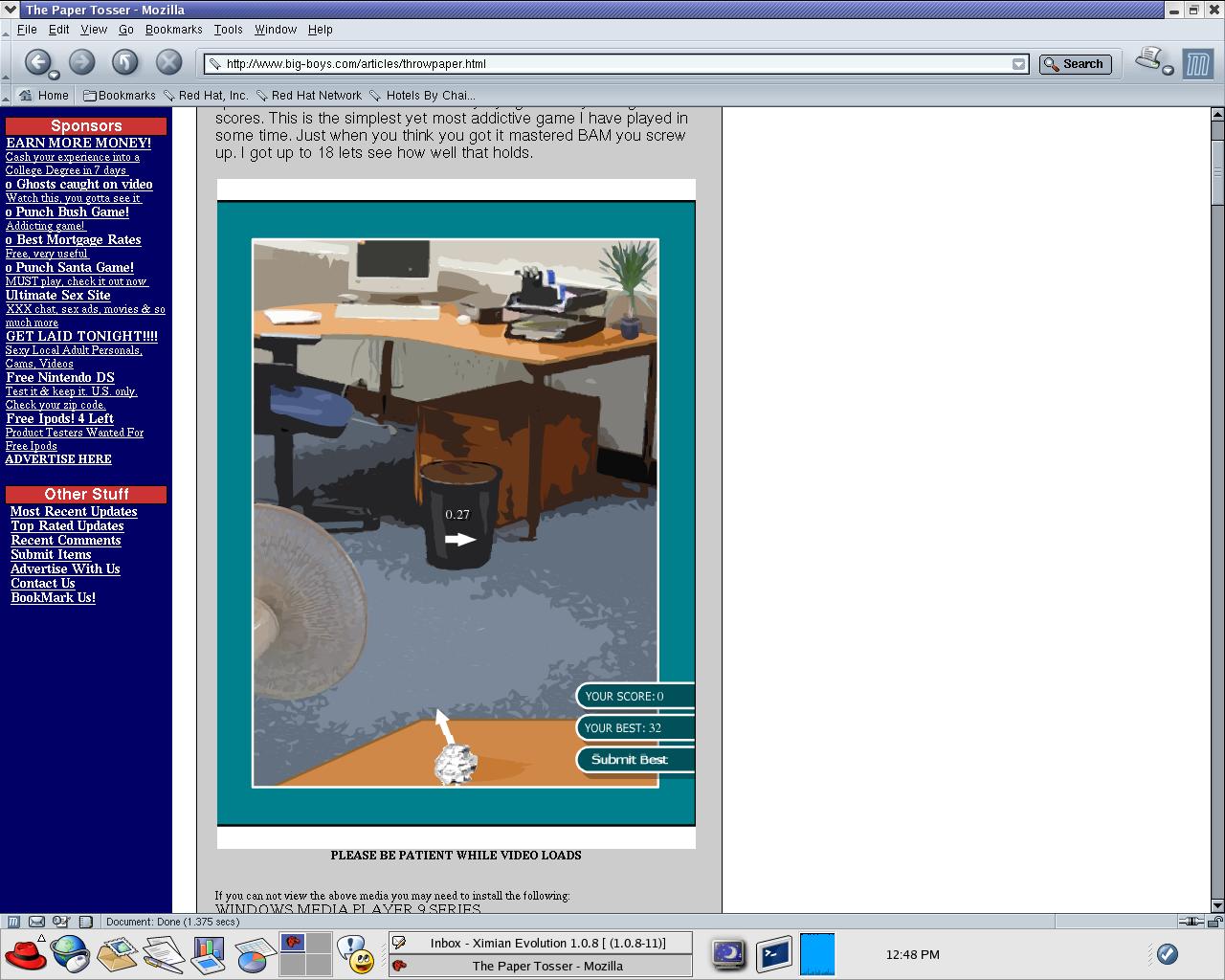Follow the Most Recent Updates link
Image resolution: width=1225 pixels, height=980 pixels.
(x=74, y=512)
